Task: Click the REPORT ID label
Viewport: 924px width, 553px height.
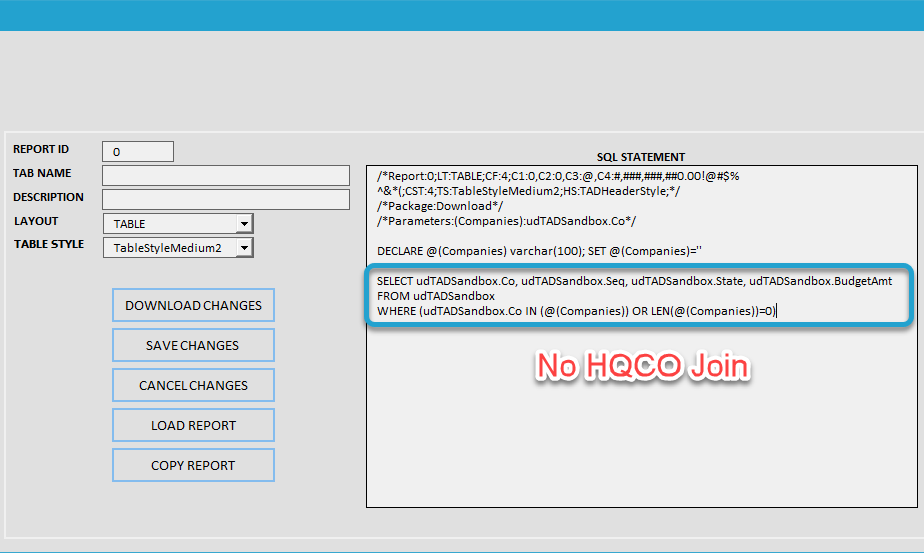Action: [41, 149]
